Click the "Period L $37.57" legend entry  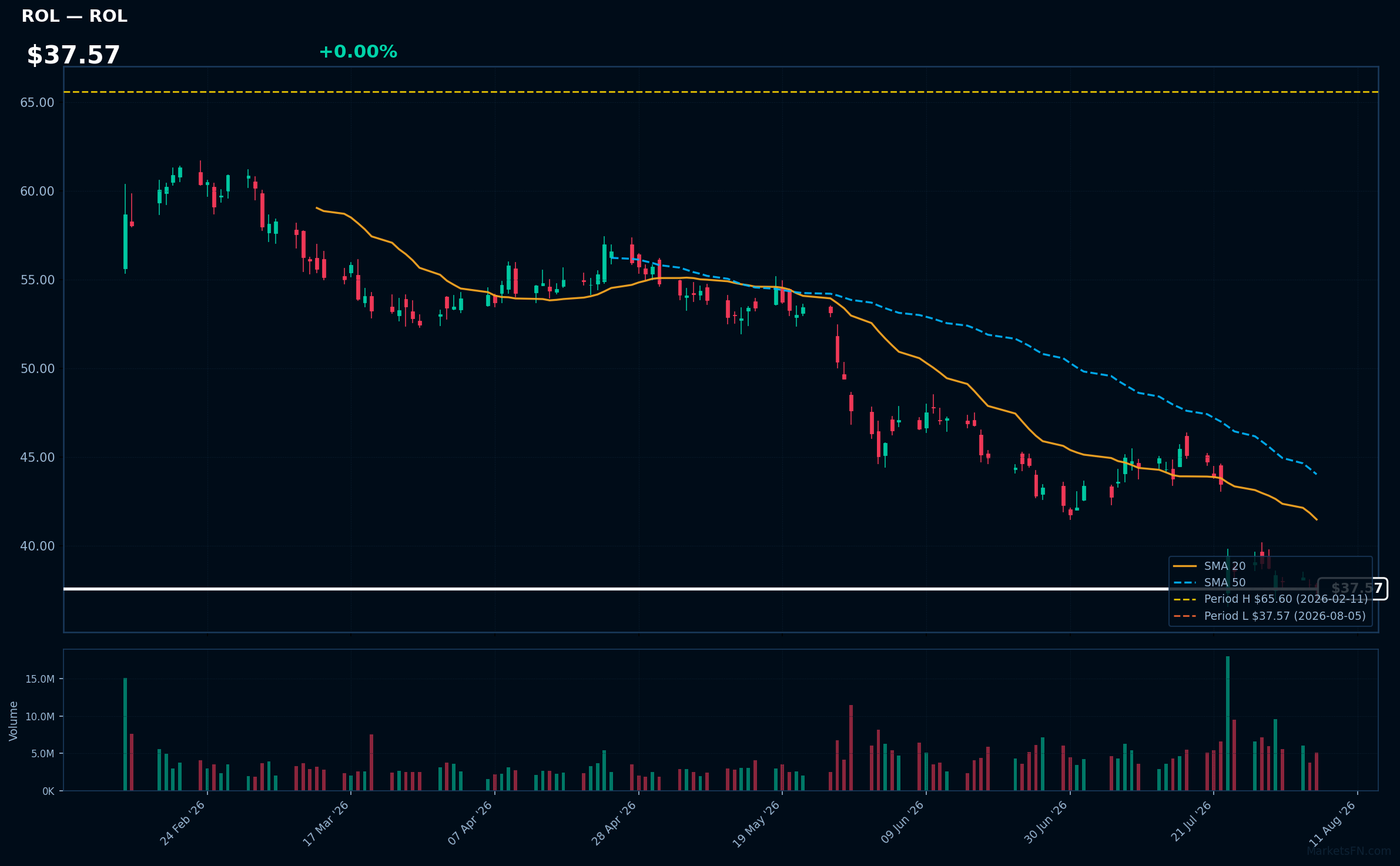[1270, 616]
